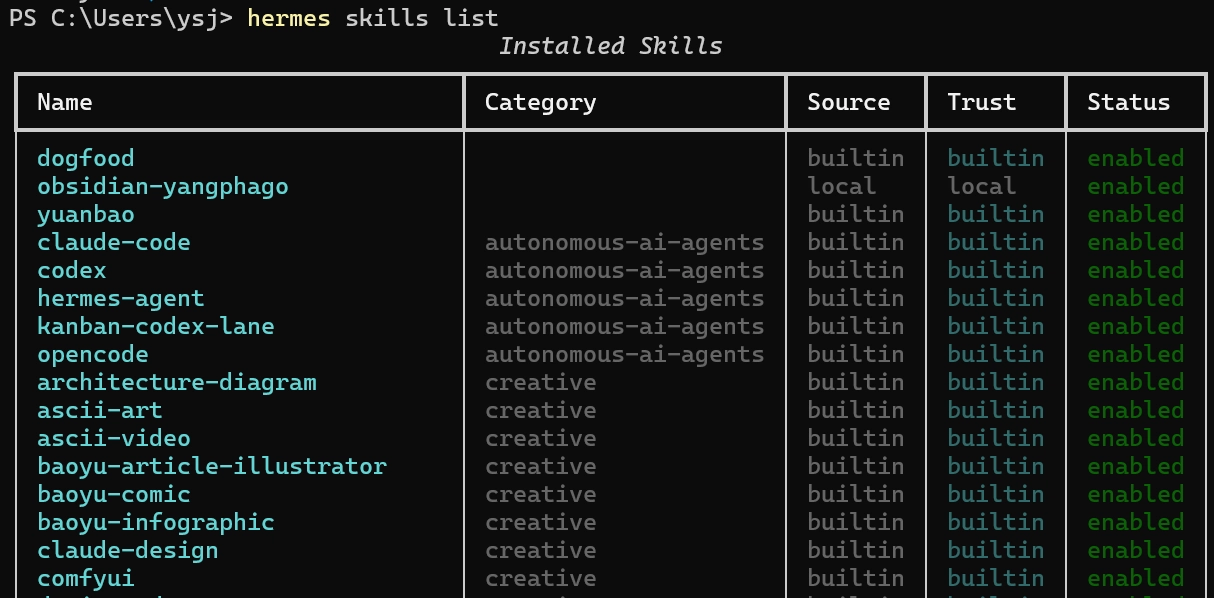Screen dimensions: 1214x598
Task: Select the architecture-diagram skill name
Action: coord(177,383)
